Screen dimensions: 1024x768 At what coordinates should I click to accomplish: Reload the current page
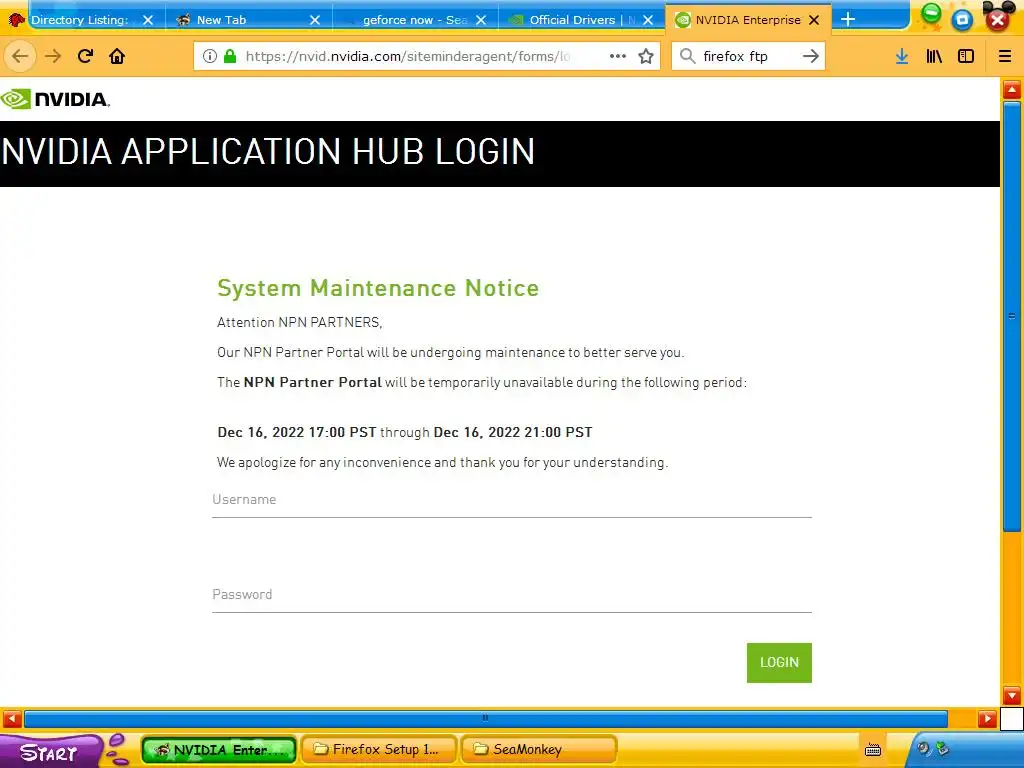point(85,56)
